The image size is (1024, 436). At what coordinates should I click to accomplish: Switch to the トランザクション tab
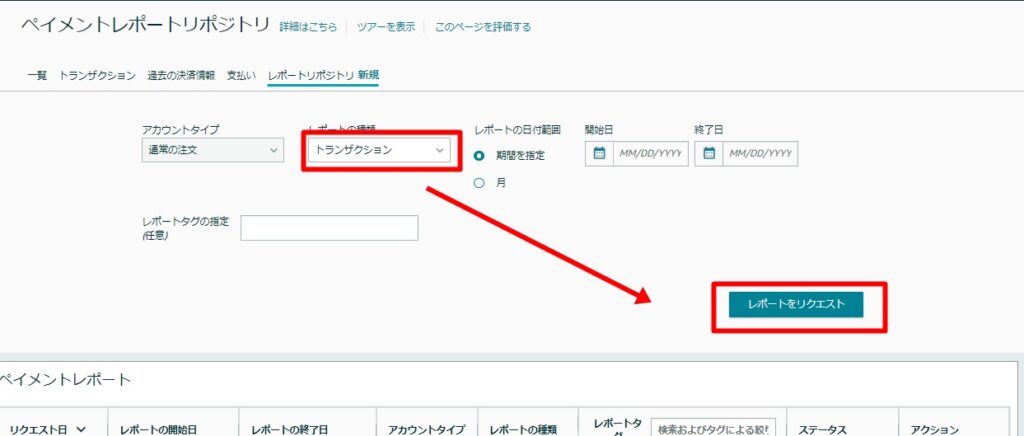97,75
